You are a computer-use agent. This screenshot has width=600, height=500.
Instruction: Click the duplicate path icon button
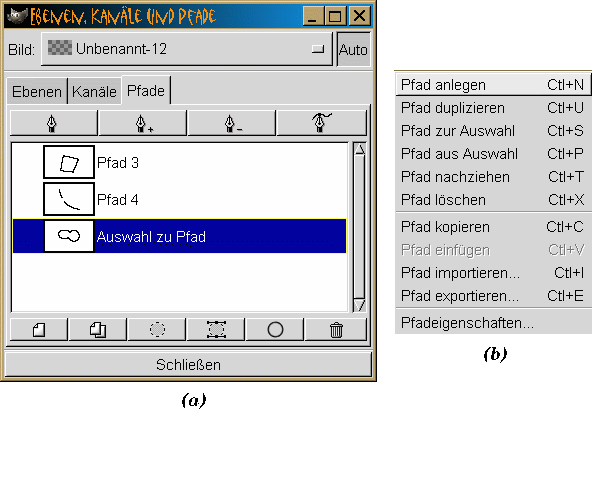[98, 329]
